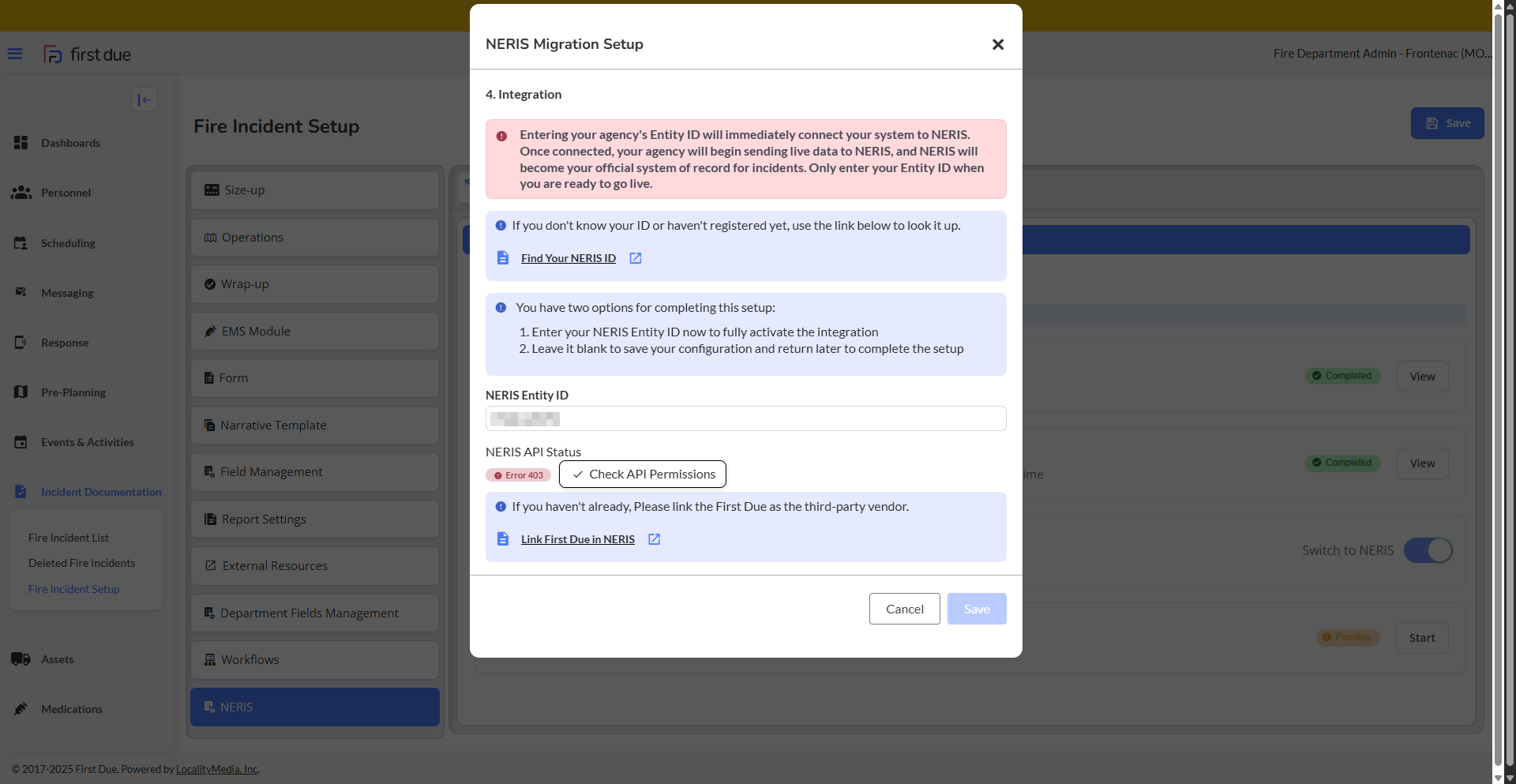The width and height of the screenshot is (1516, 784).
Task: Click external link icon beside Link First Due in NERIS
Action: pyautogui.click(x=654, y=539)
